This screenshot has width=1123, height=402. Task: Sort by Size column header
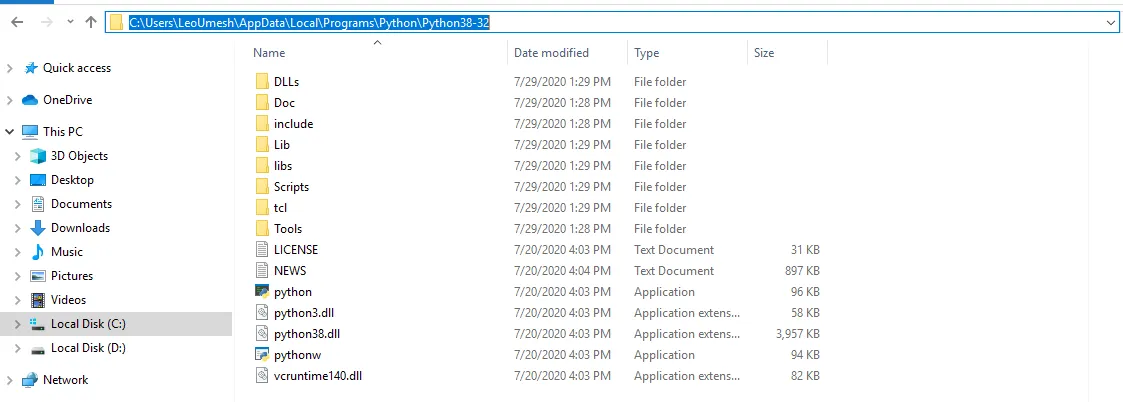click(x=763, y=53)
